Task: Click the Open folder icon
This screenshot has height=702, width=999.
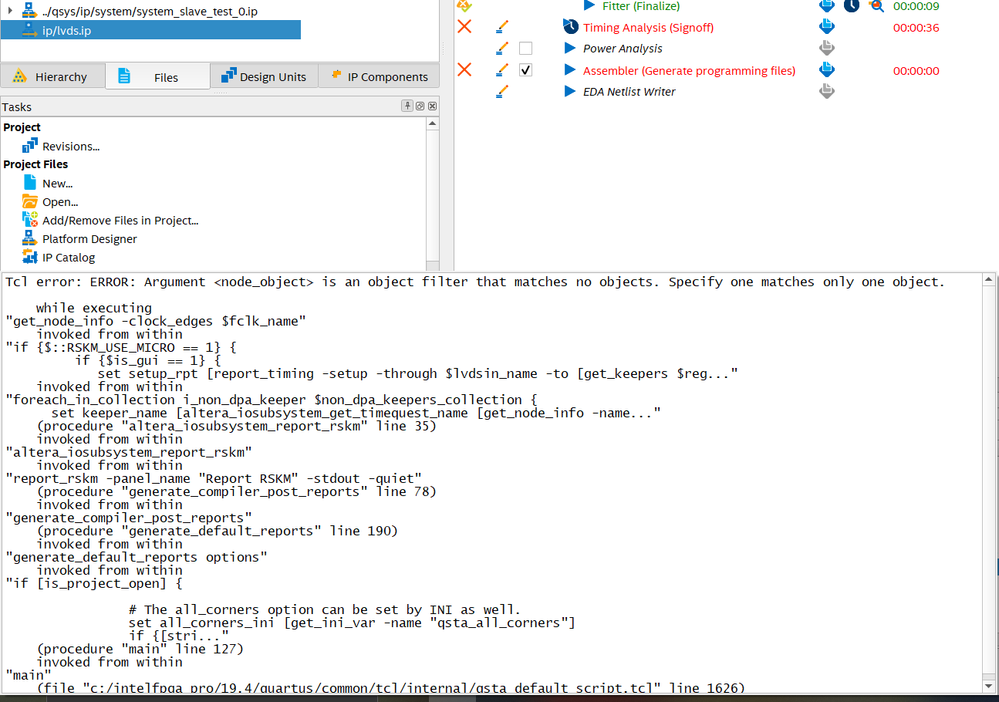Action: [29, 201]
